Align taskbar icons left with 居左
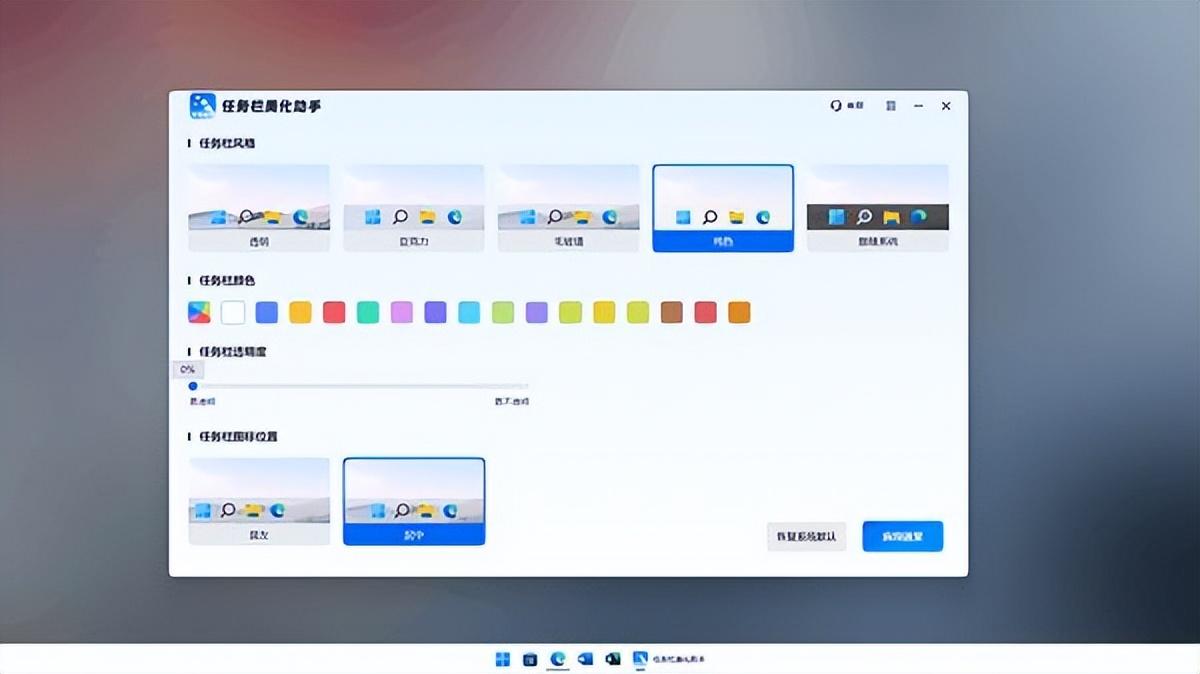Image resolution: width=1200 pixels, height=674 pixels. pos(259,501)
